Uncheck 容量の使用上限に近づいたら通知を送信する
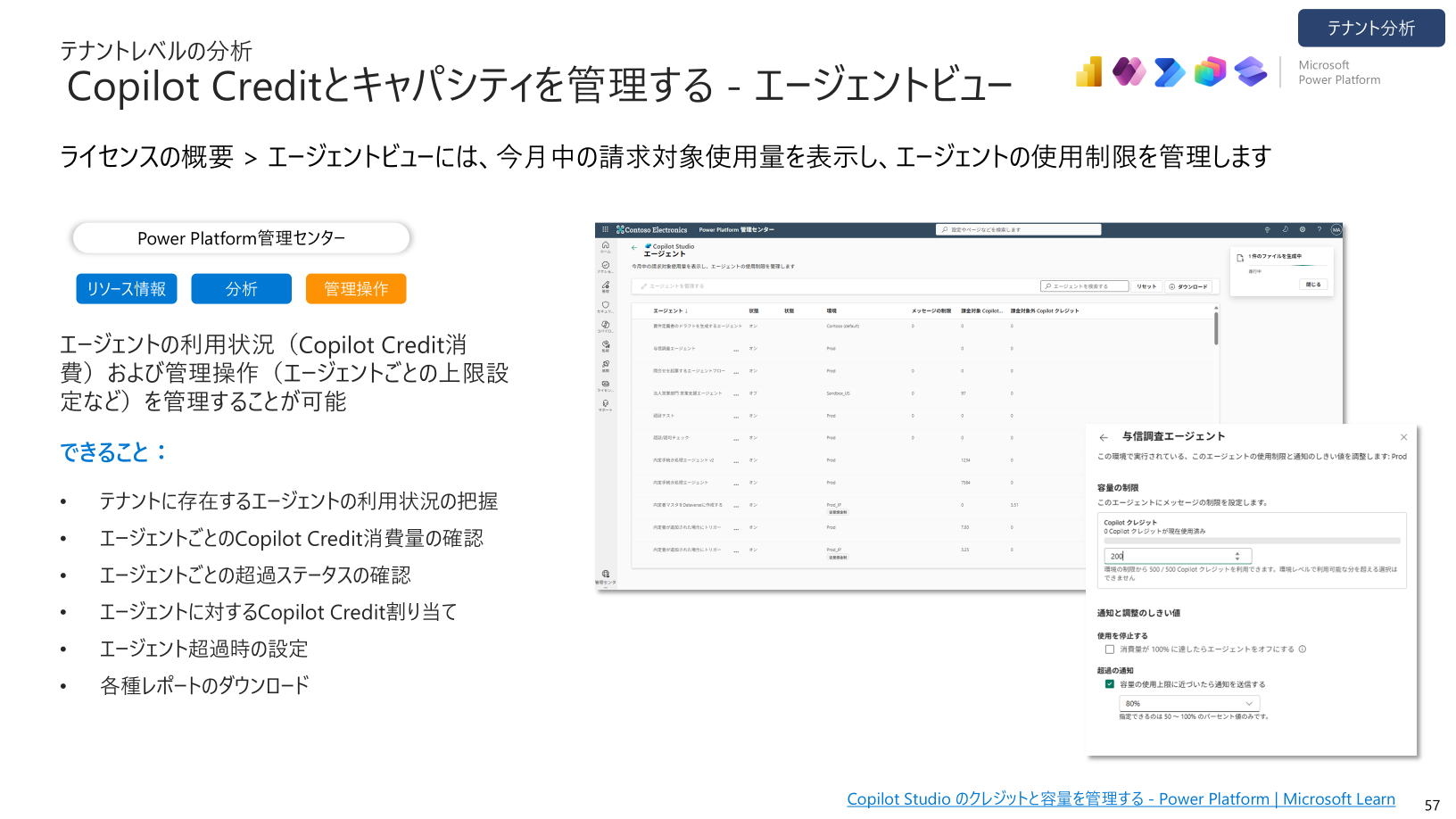This screenshot has height=819, width=1456. [1110, 684]
